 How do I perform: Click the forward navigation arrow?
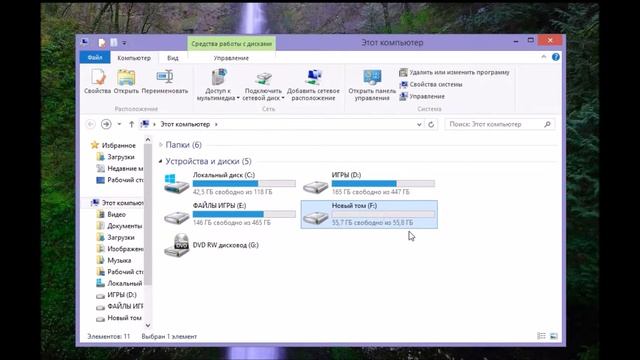point(106,124)
